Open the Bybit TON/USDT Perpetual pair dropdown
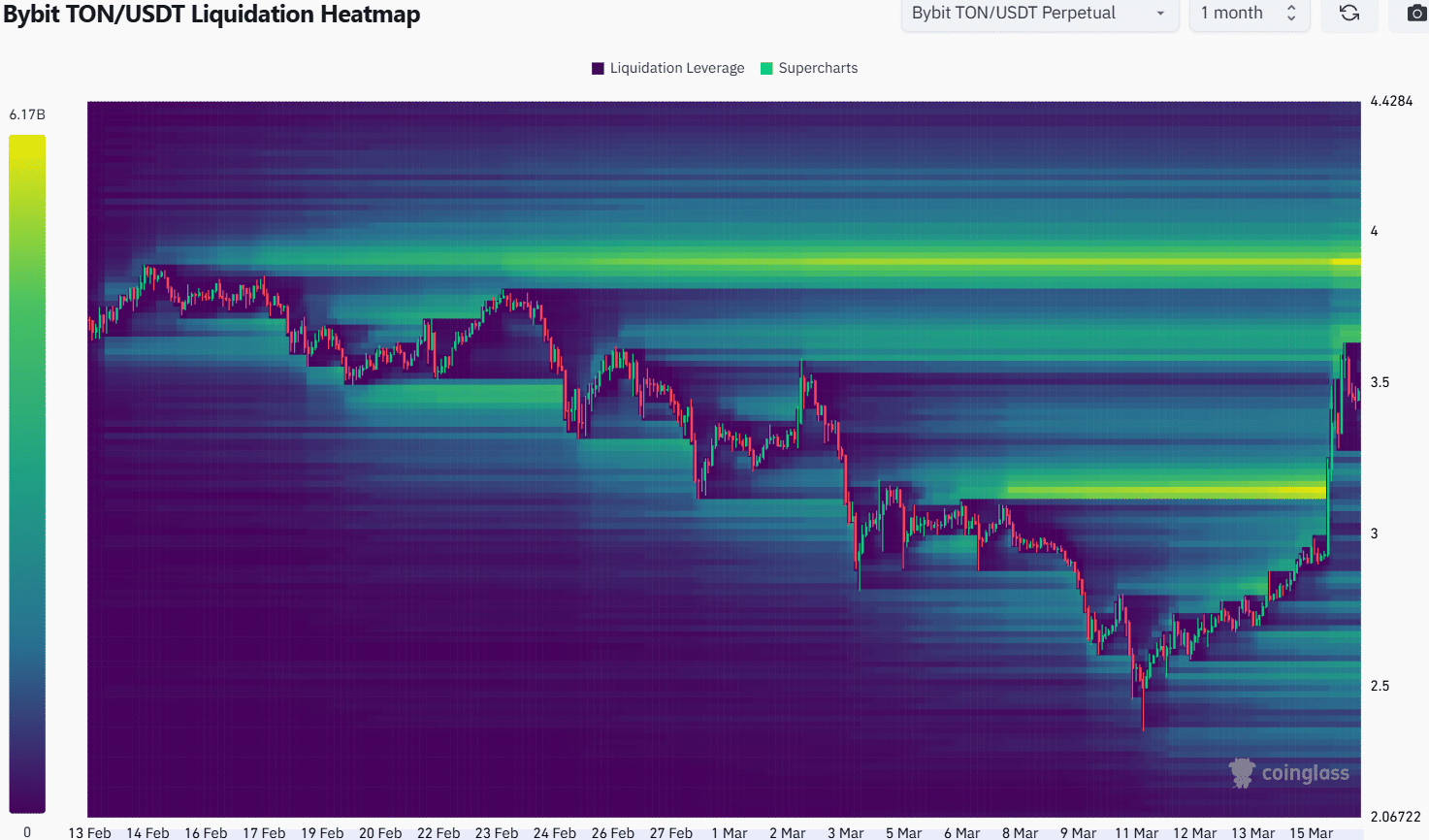1429x840 pixels. click(x=1040, y=14)
